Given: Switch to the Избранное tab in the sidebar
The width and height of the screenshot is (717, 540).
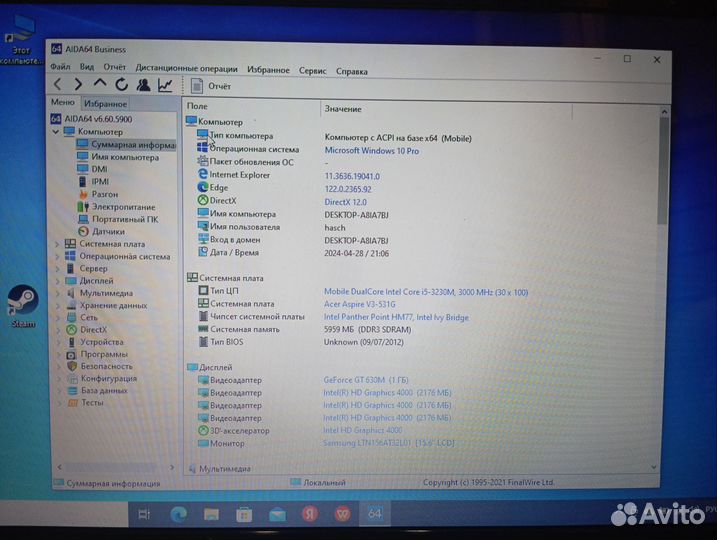Looking at the screenshot, I should point(105,104).
